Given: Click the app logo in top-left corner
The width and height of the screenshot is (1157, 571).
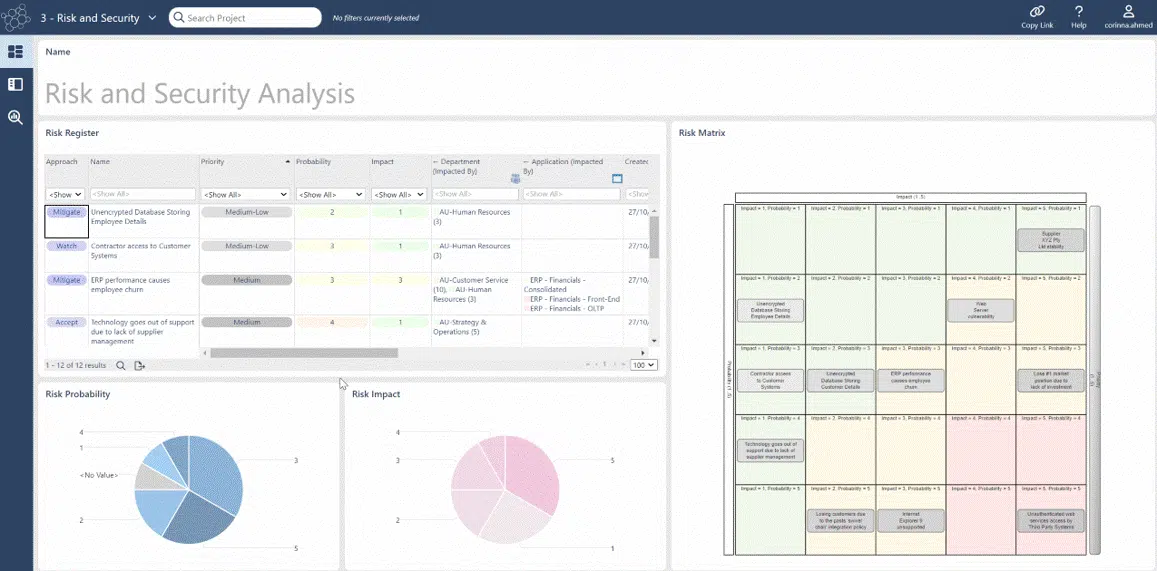Looking at the screenshot, I should coord(17,18).
